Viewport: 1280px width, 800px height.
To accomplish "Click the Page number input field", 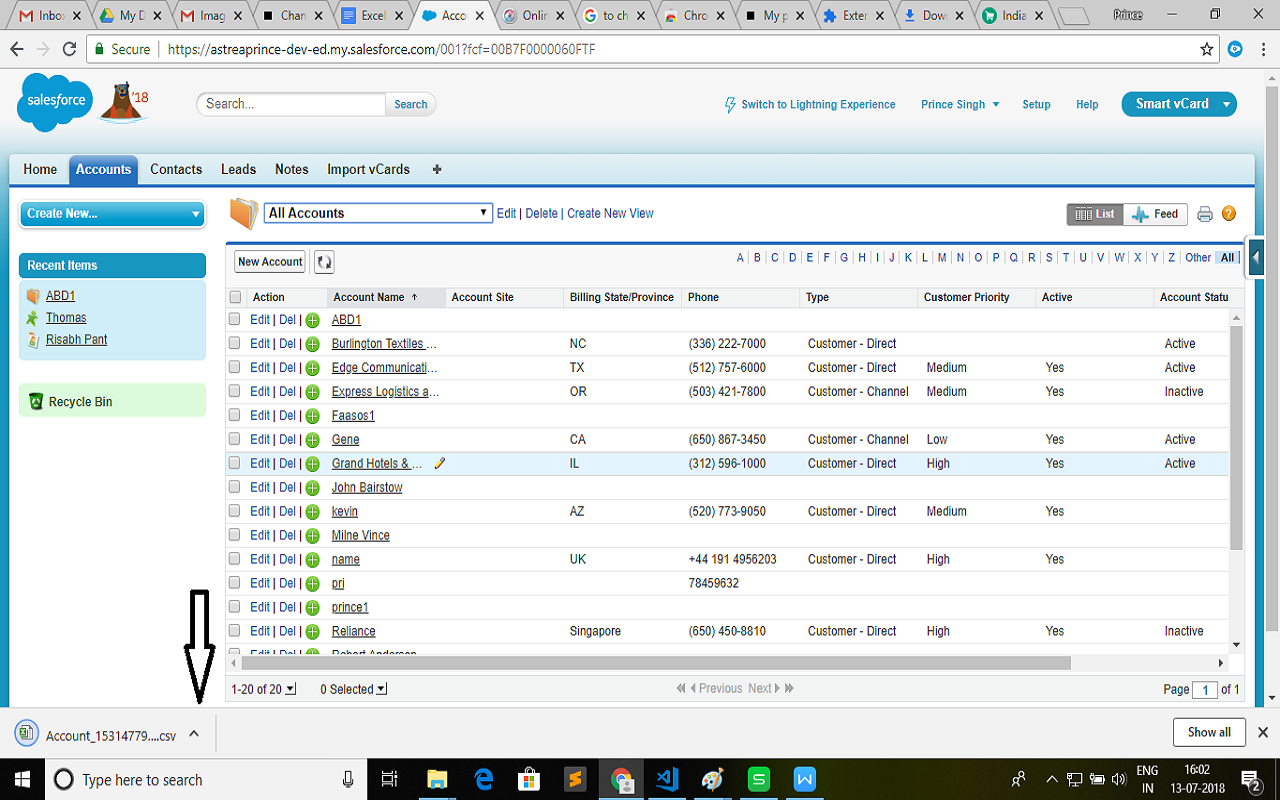I will tap(1205, 688).
